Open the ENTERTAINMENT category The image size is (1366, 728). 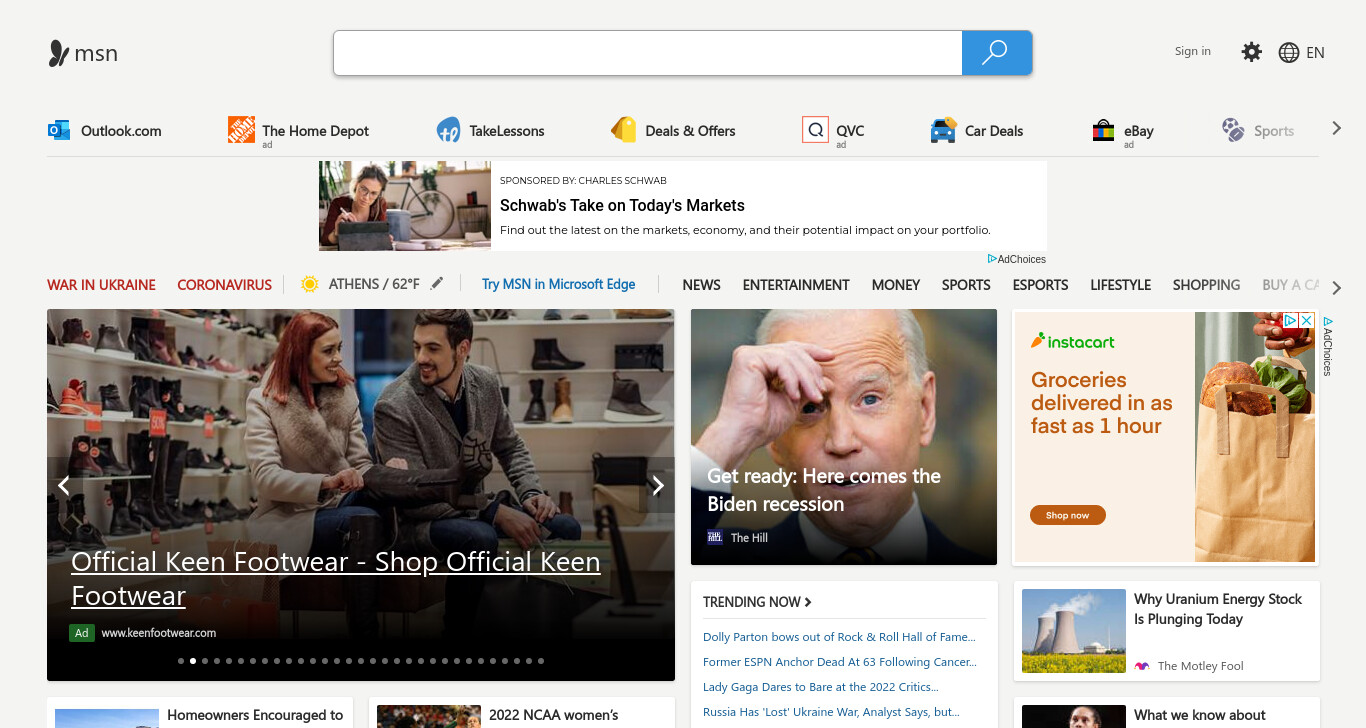coord(796,285)
